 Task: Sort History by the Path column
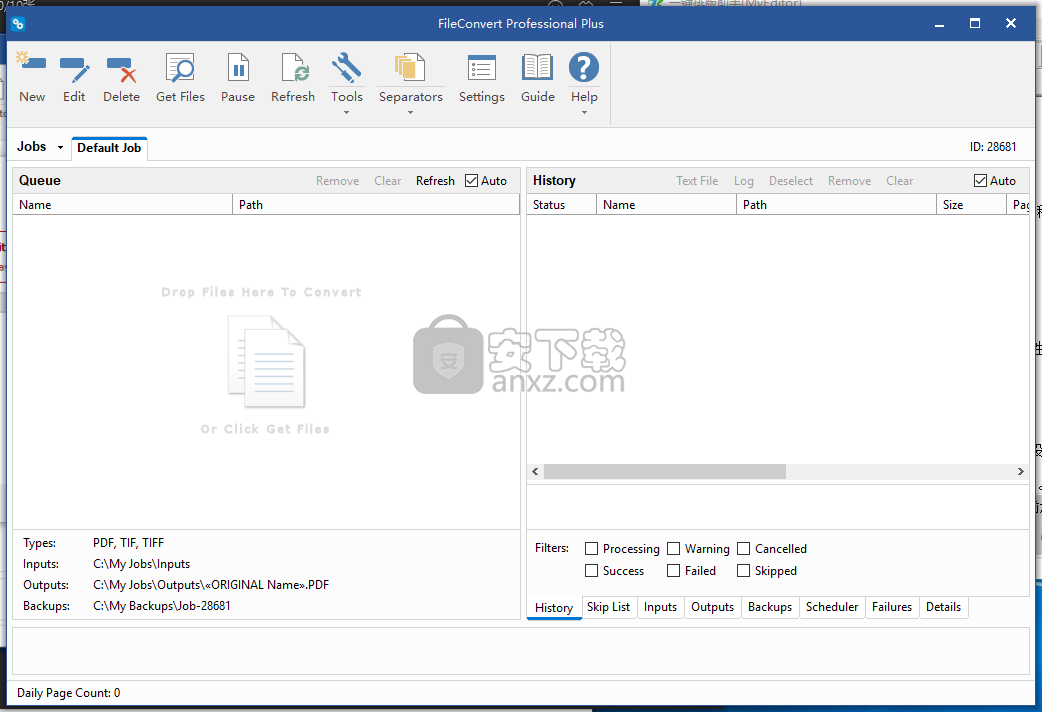coord(836,205)
